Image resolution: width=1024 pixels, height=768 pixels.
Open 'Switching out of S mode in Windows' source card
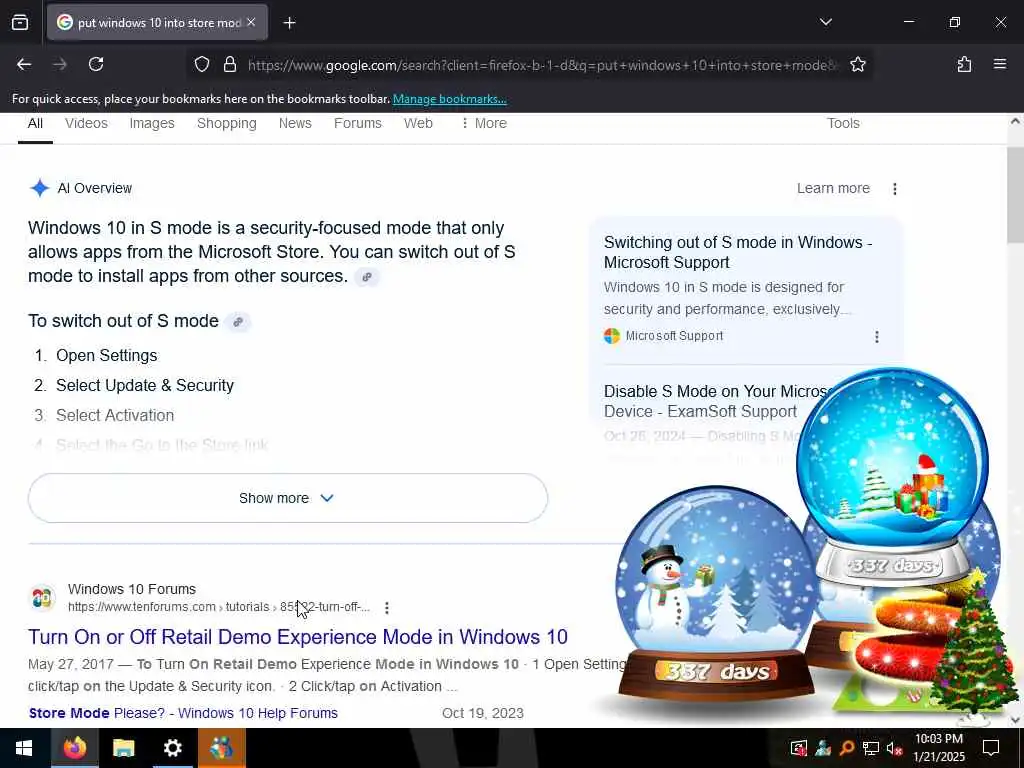pos(737,252)
